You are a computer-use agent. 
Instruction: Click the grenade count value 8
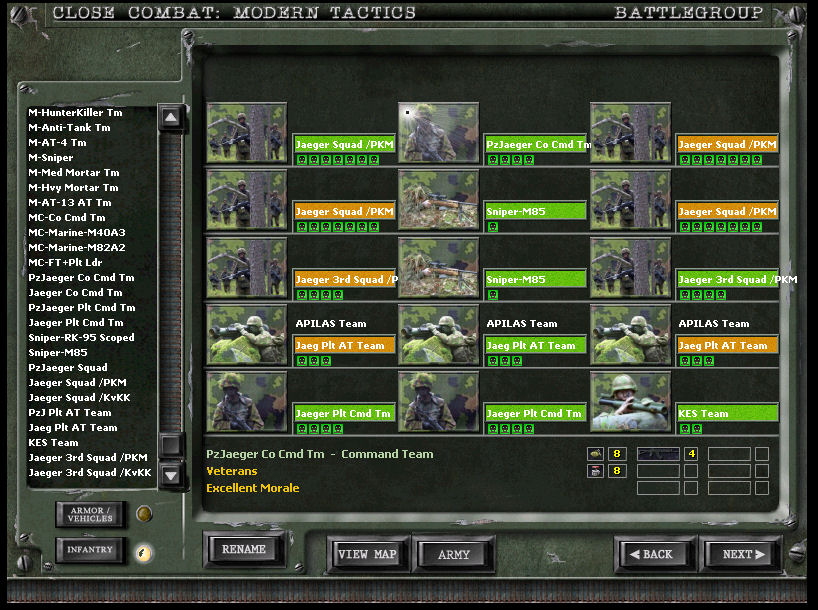pyautogui.click(x=617, y=454)
